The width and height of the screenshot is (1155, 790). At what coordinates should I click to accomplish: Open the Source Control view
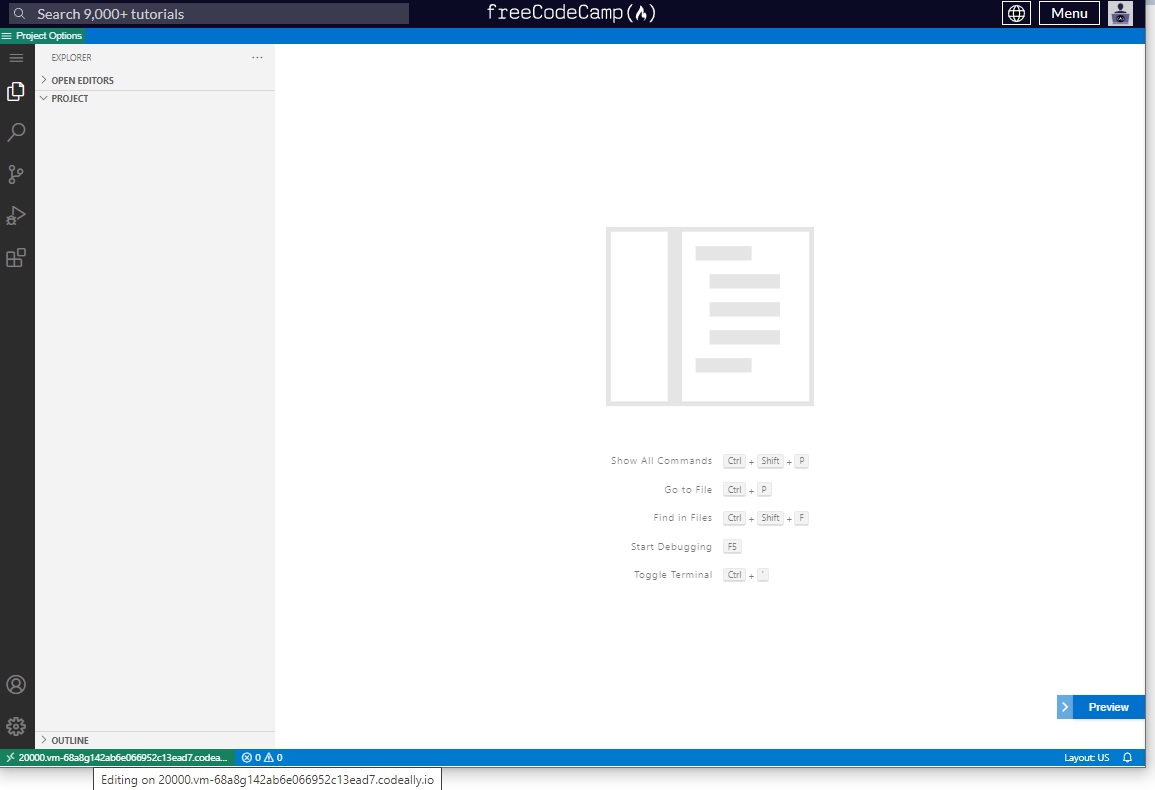[15, 174]
